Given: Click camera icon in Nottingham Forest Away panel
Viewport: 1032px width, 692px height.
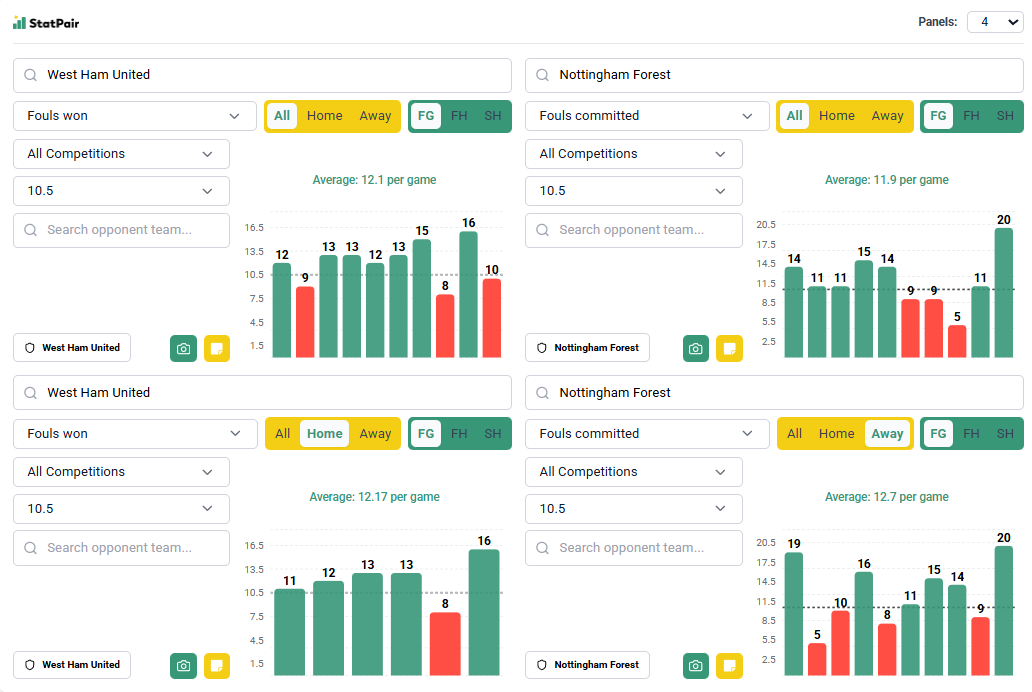Looking at the screenshot, I should click(696, 665).
